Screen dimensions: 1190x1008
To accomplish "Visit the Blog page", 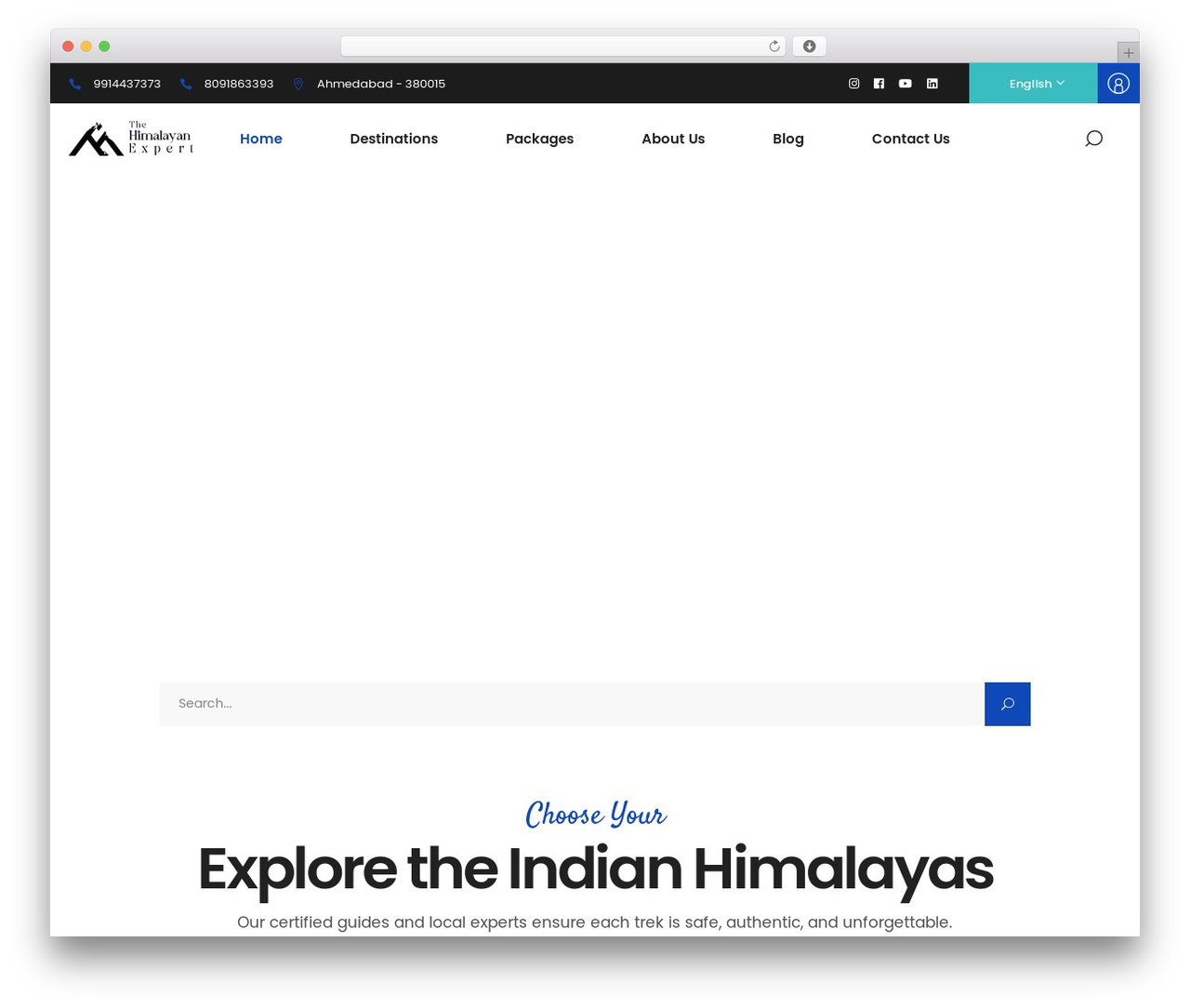I will point(788,139).
